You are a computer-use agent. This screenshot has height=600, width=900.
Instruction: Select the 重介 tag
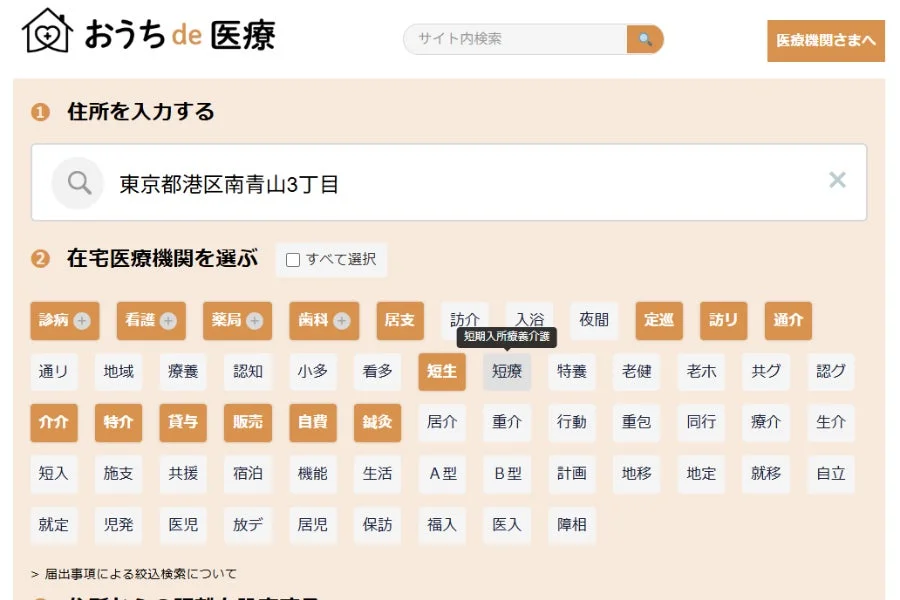click(507, 423)
